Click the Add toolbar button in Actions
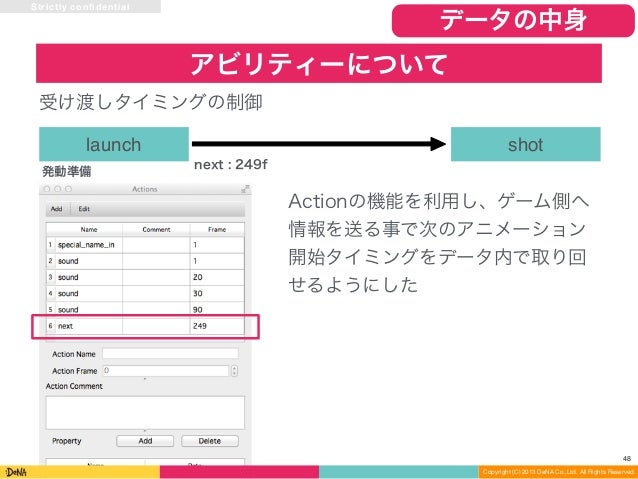The width and height of the screenshot is (638, 479). click(57, 209)
